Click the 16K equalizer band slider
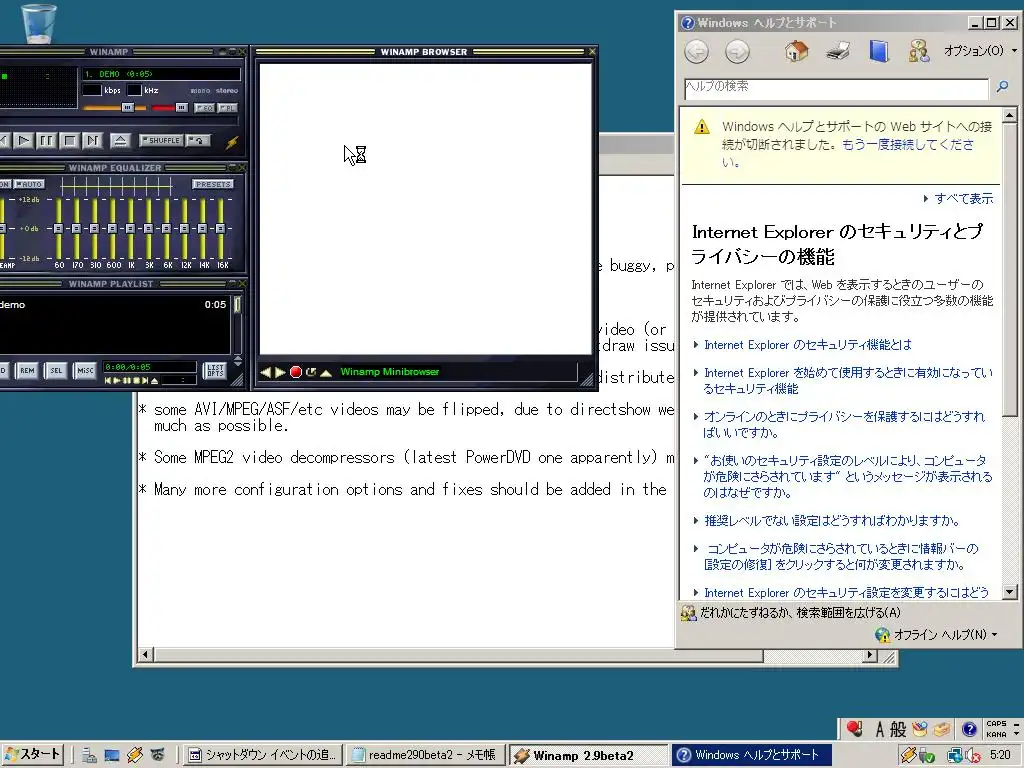Image resolution: width=1024 pixels, height=768 pixels. [x=221, y=229]
